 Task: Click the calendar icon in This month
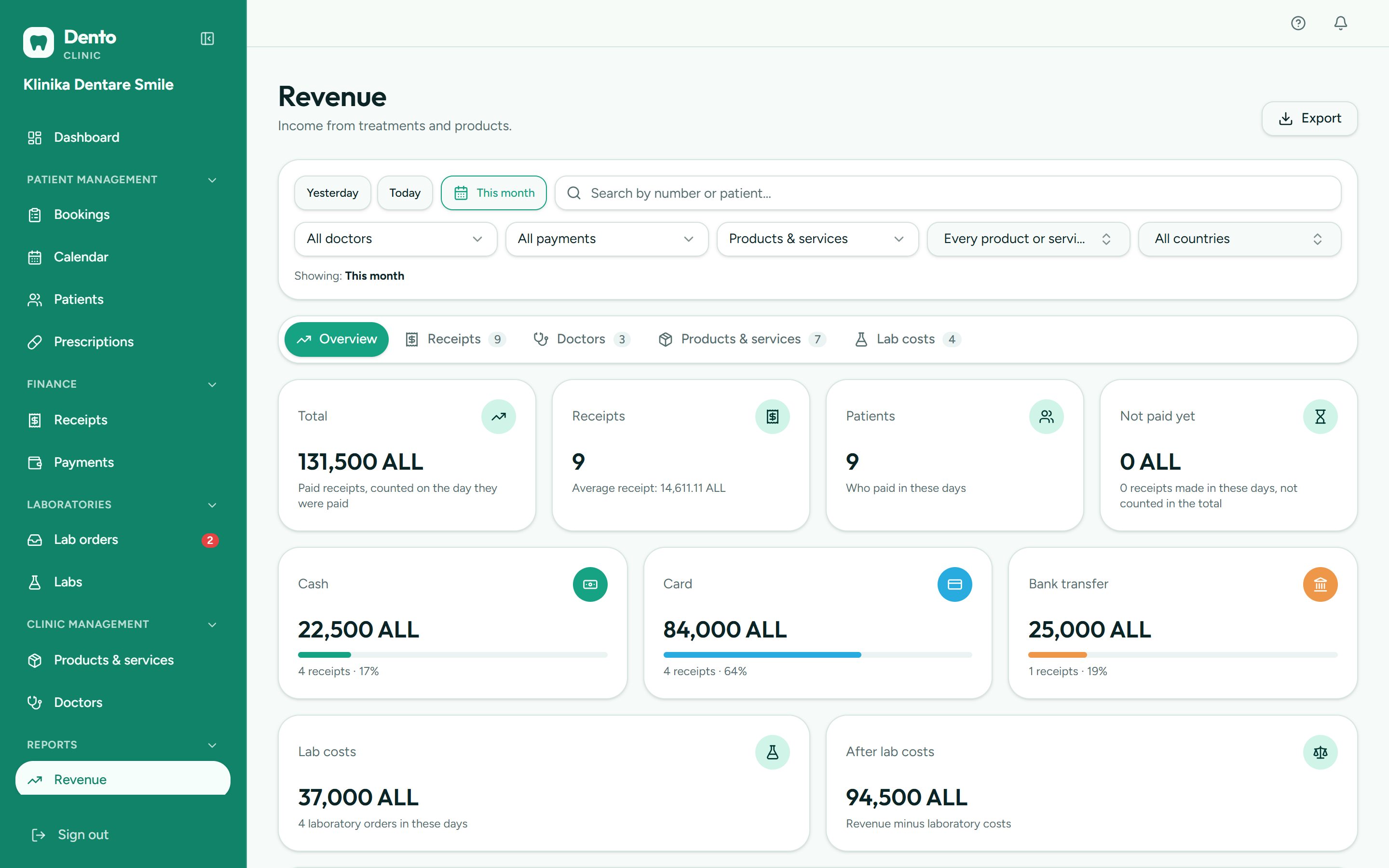tap(461, 193)
